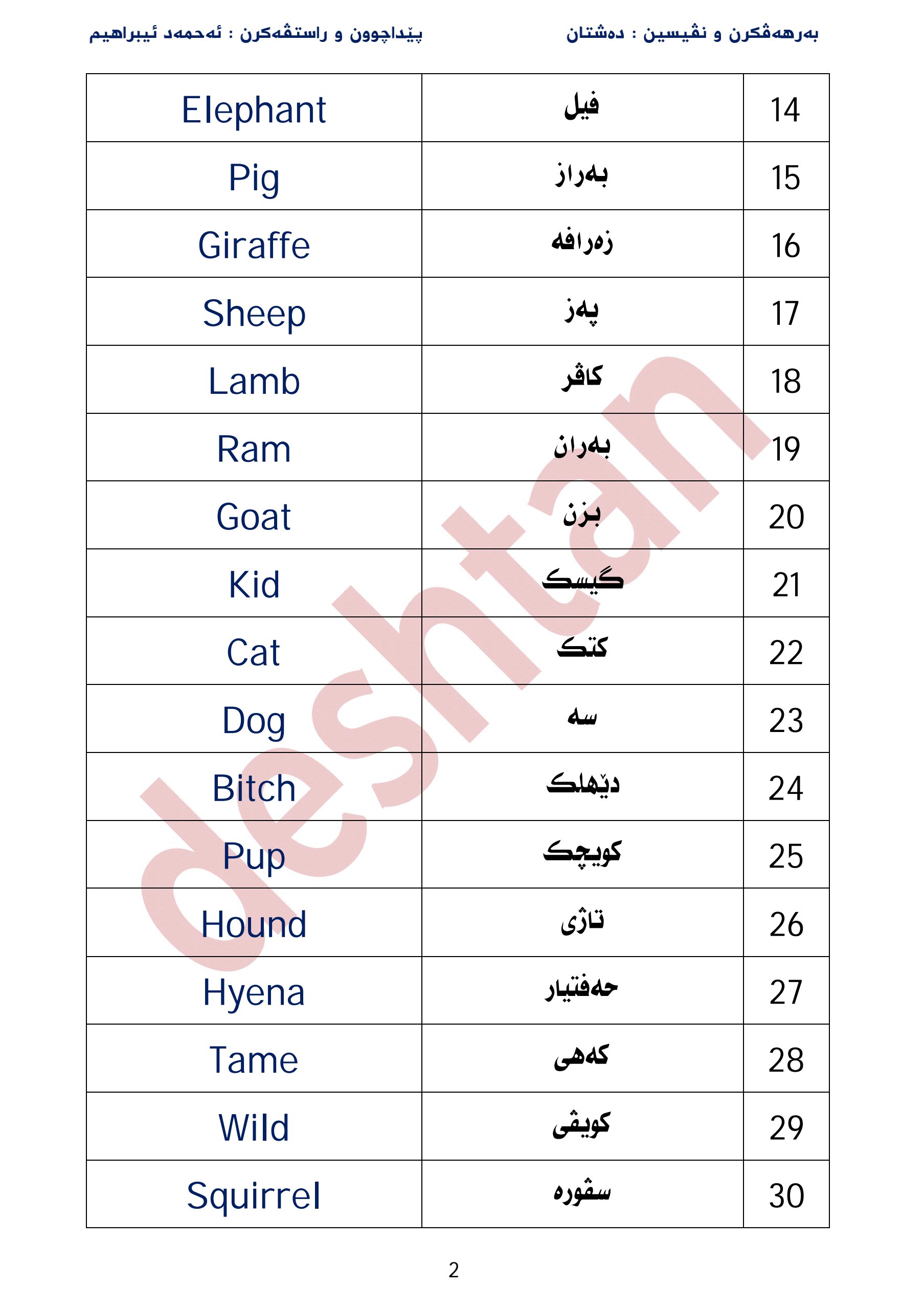
Task: Click the word Pig in row 15
Action: coord(253,179)
